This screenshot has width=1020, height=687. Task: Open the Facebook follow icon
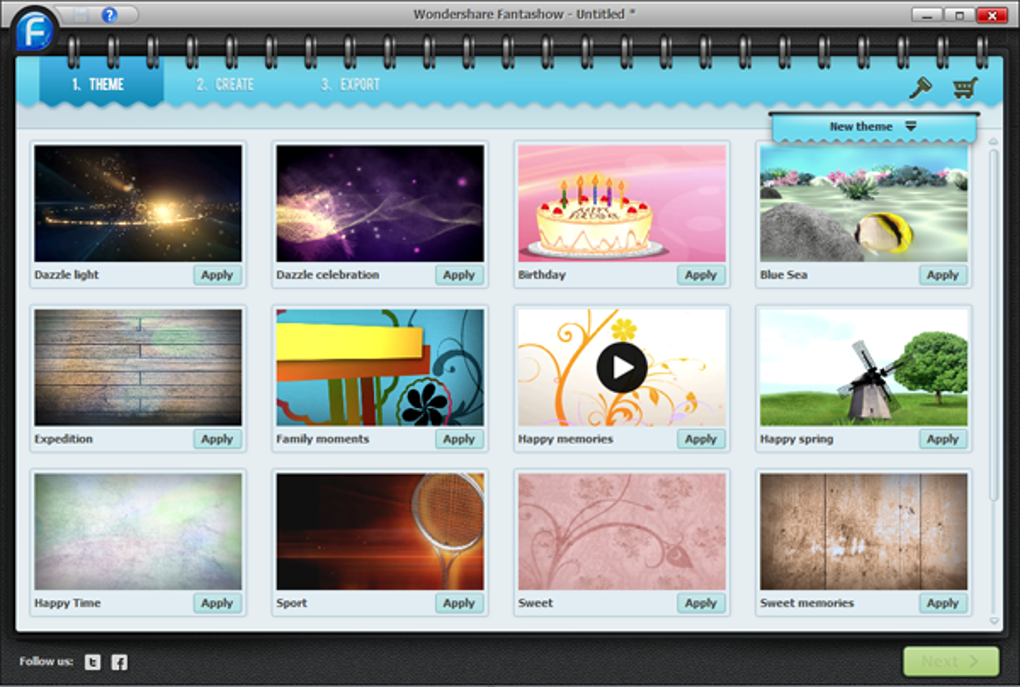[119, 662]
